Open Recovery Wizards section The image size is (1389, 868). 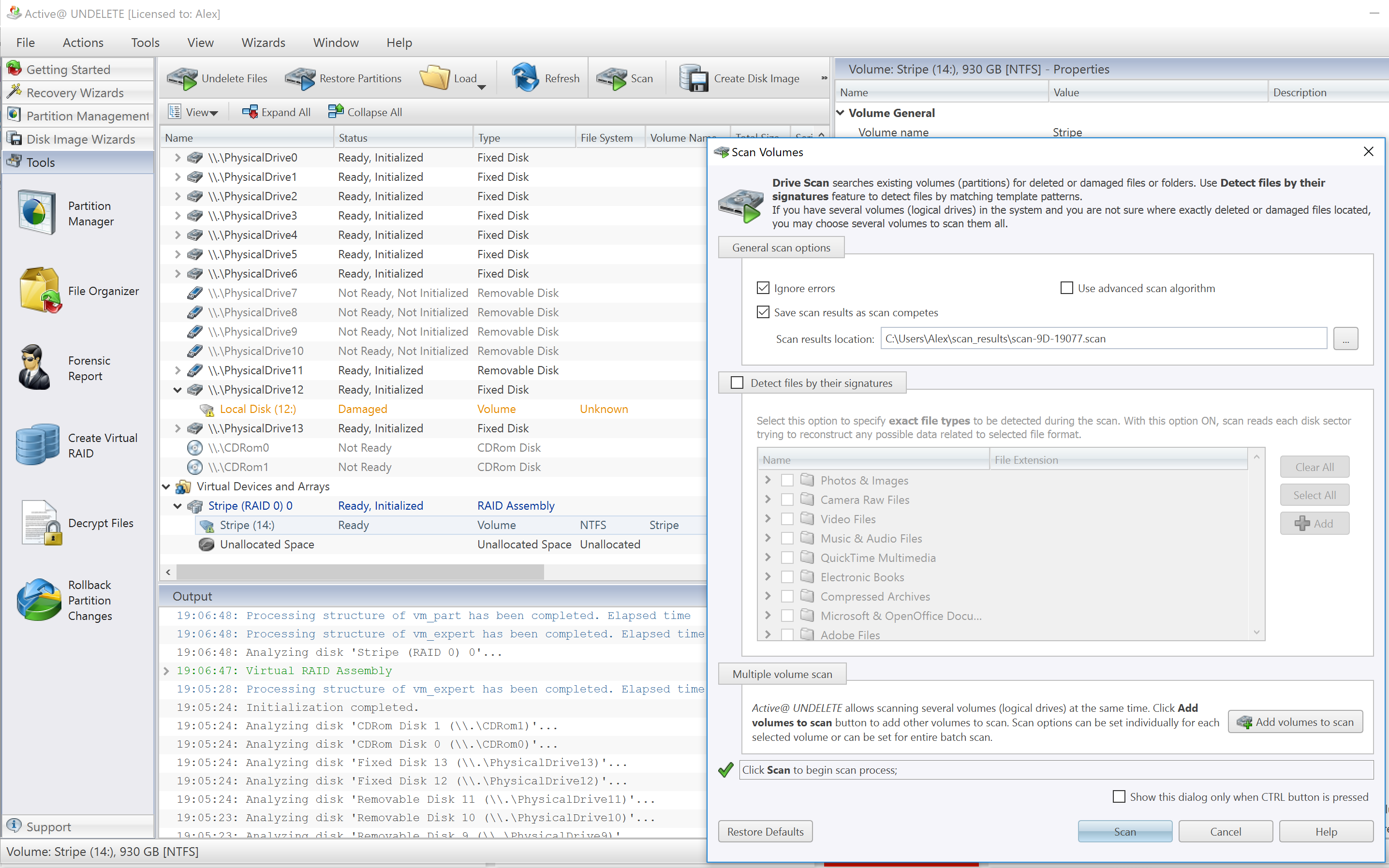77,92
